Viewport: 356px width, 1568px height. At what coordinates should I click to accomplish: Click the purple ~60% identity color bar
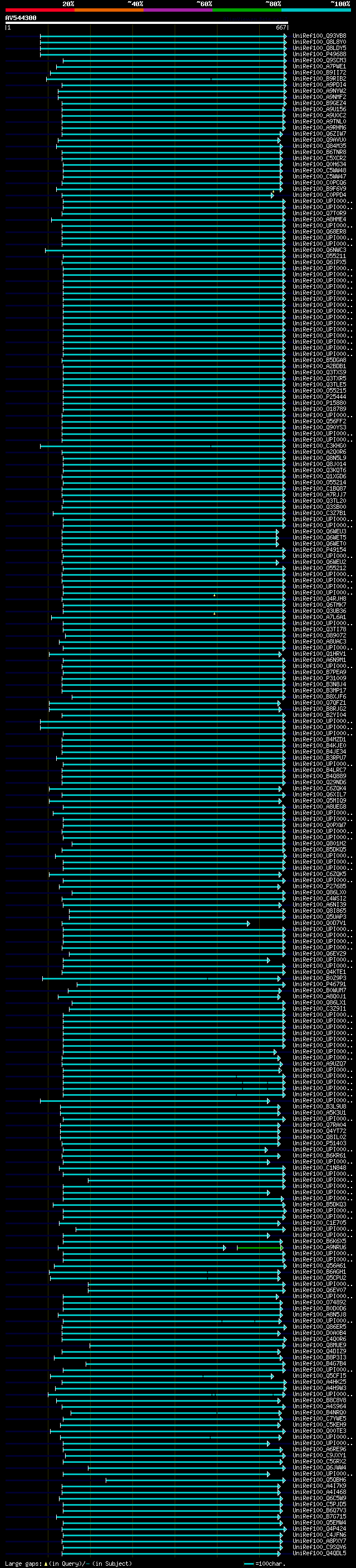179,10
